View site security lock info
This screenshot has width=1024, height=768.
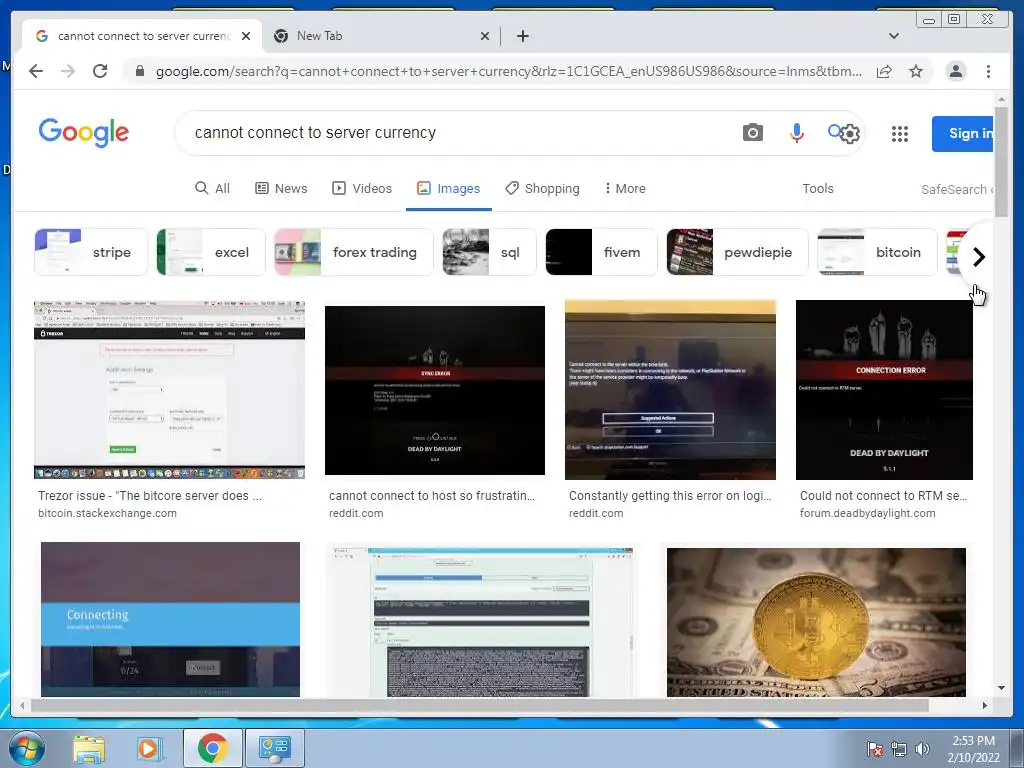coord(140,71)
